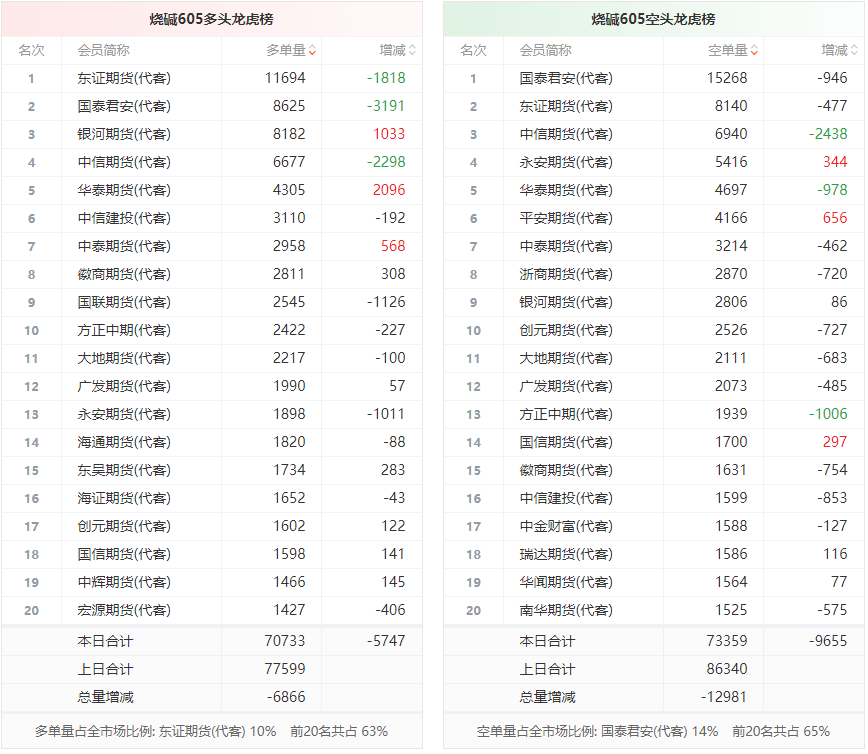The height and width of the screenshot is (754, 868).
Task: Select 东证期货(代客) in short table row 2
Action: pyautogui.click(x=566, y=106)
